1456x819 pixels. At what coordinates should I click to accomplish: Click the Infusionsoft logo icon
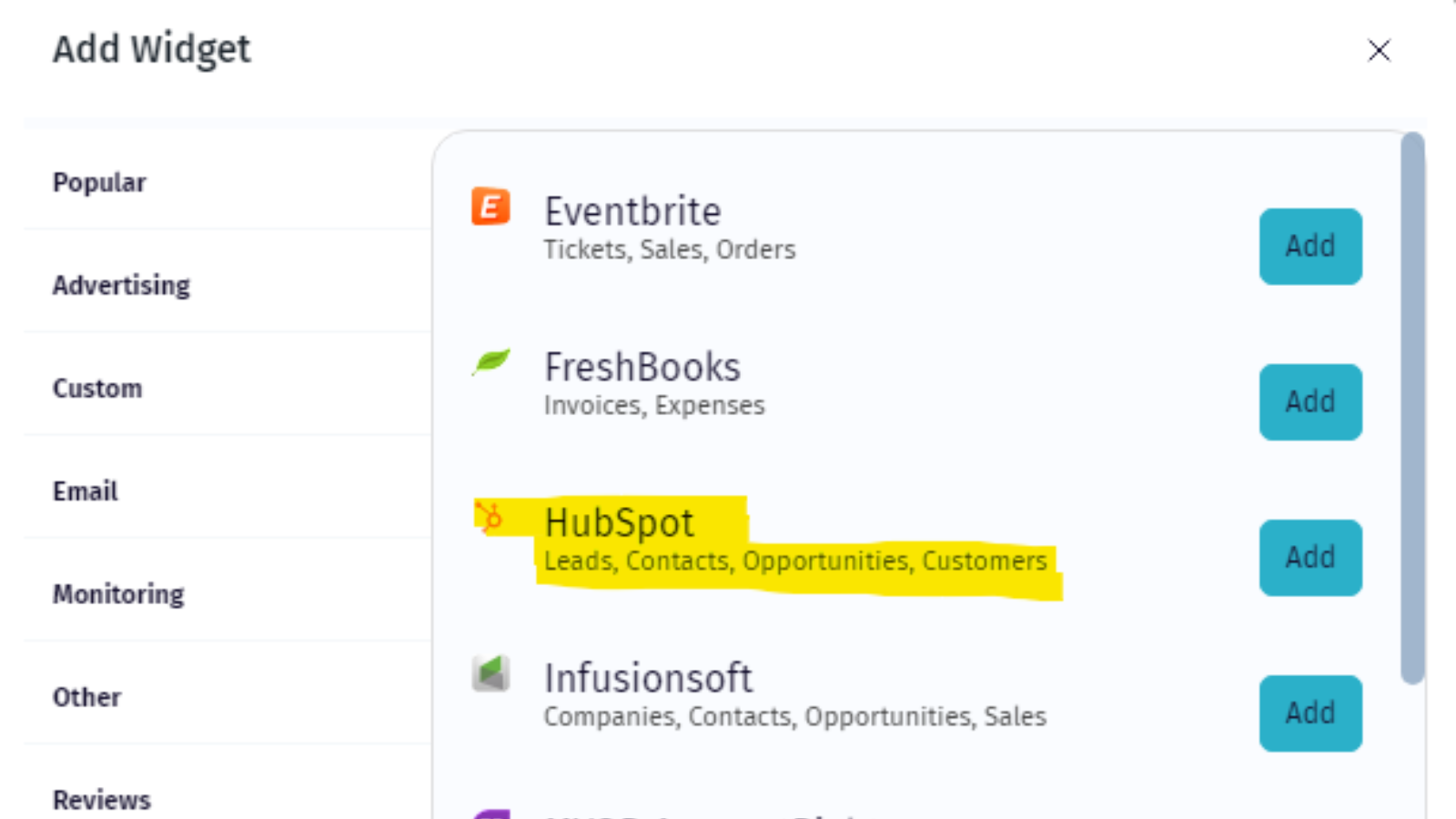coord(490,673)
